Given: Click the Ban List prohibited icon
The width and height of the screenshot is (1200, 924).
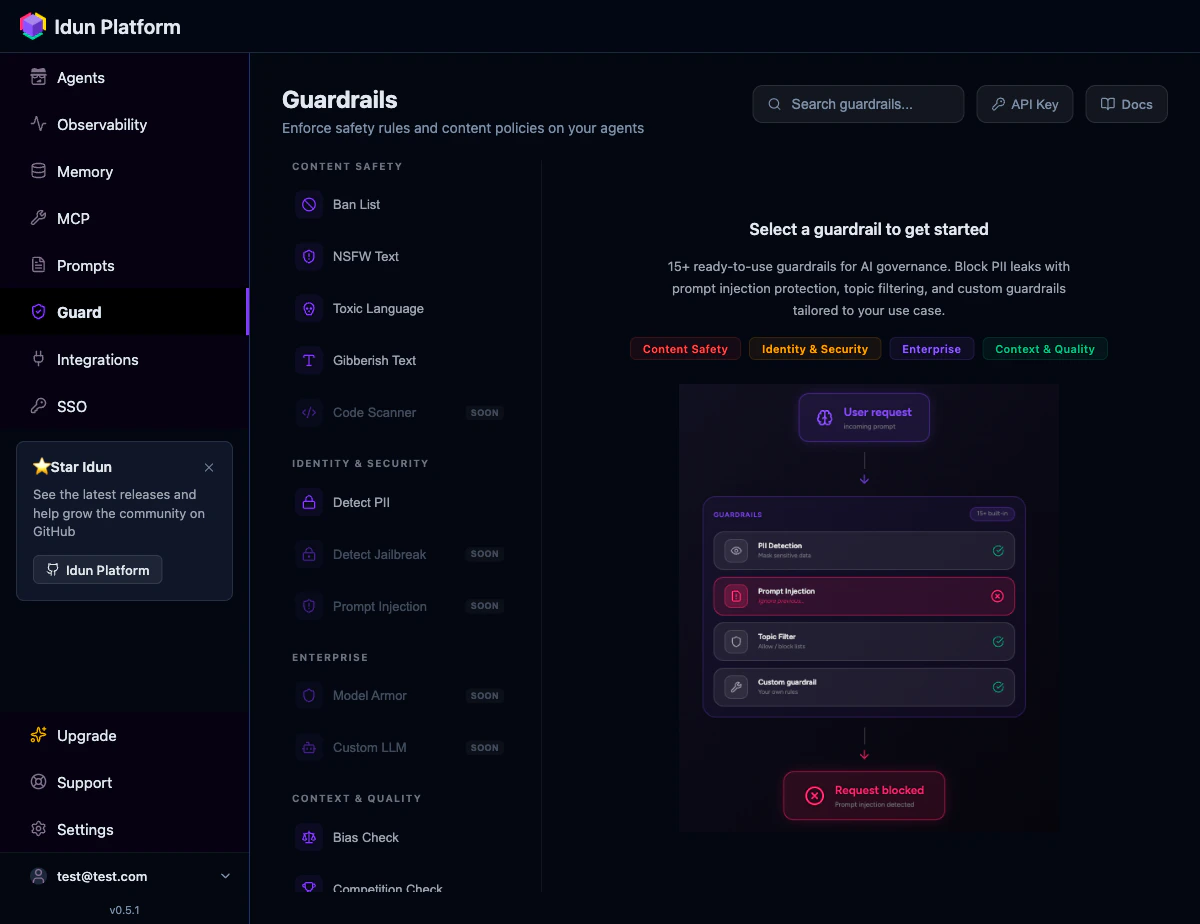Looking at the screenshot, I should (309, 204).
